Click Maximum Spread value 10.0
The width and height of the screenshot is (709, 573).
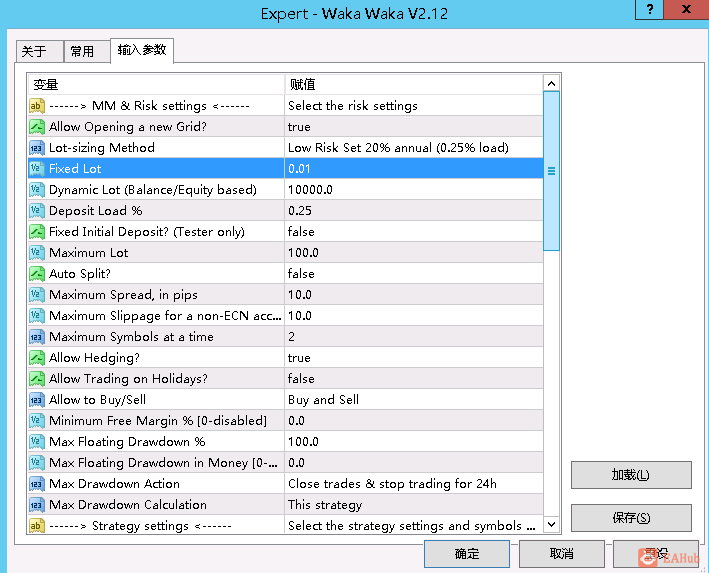click(x=300, y=295)
